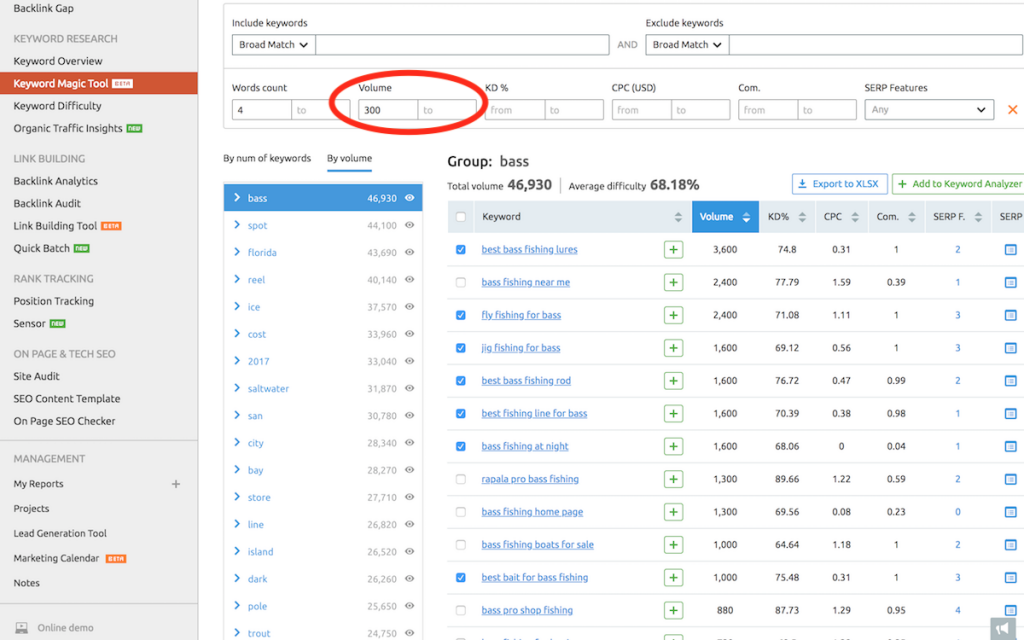
Task: Check the 'bass fishing near me' checkbox
Action: click(x=460, y=282)
